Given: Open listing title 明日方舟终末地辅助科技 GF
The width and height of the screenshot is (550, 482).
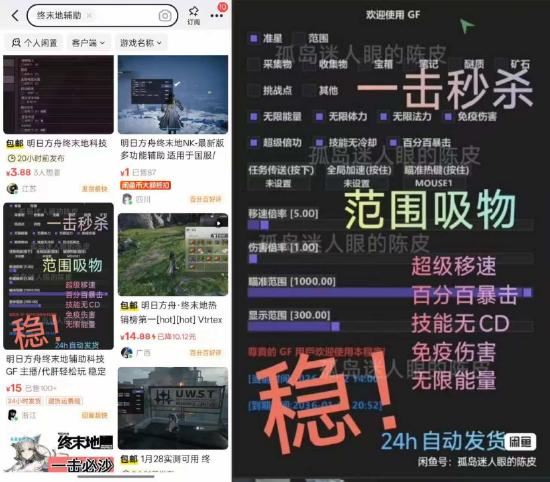Looking at the screenshot, I should (56, 365).
